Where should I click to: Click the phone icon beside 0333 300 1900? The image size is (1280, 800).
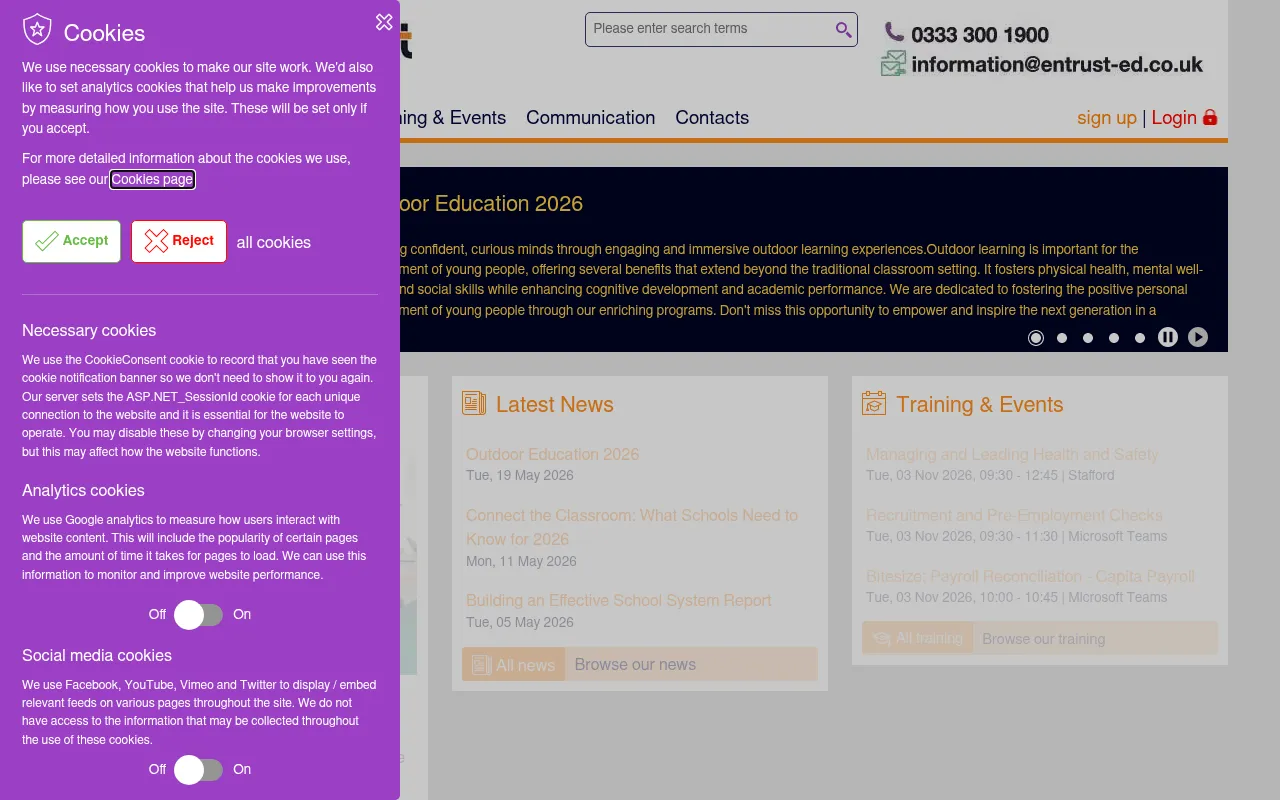pos(894,33)
